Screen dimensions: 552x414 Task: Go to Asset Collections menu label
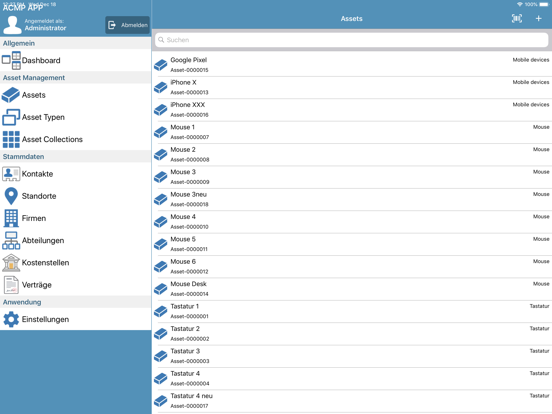coord(52,139)
